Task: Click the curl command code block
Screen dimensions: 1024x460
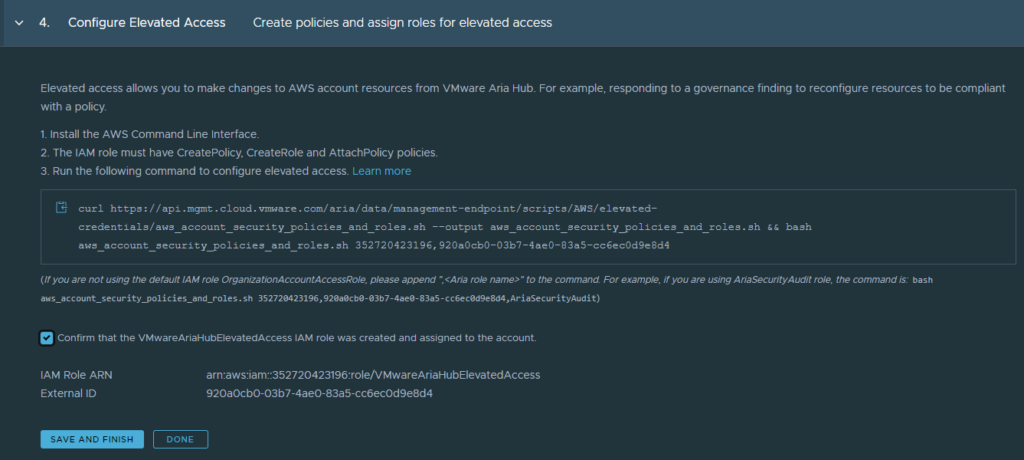Action: point(528,227)
